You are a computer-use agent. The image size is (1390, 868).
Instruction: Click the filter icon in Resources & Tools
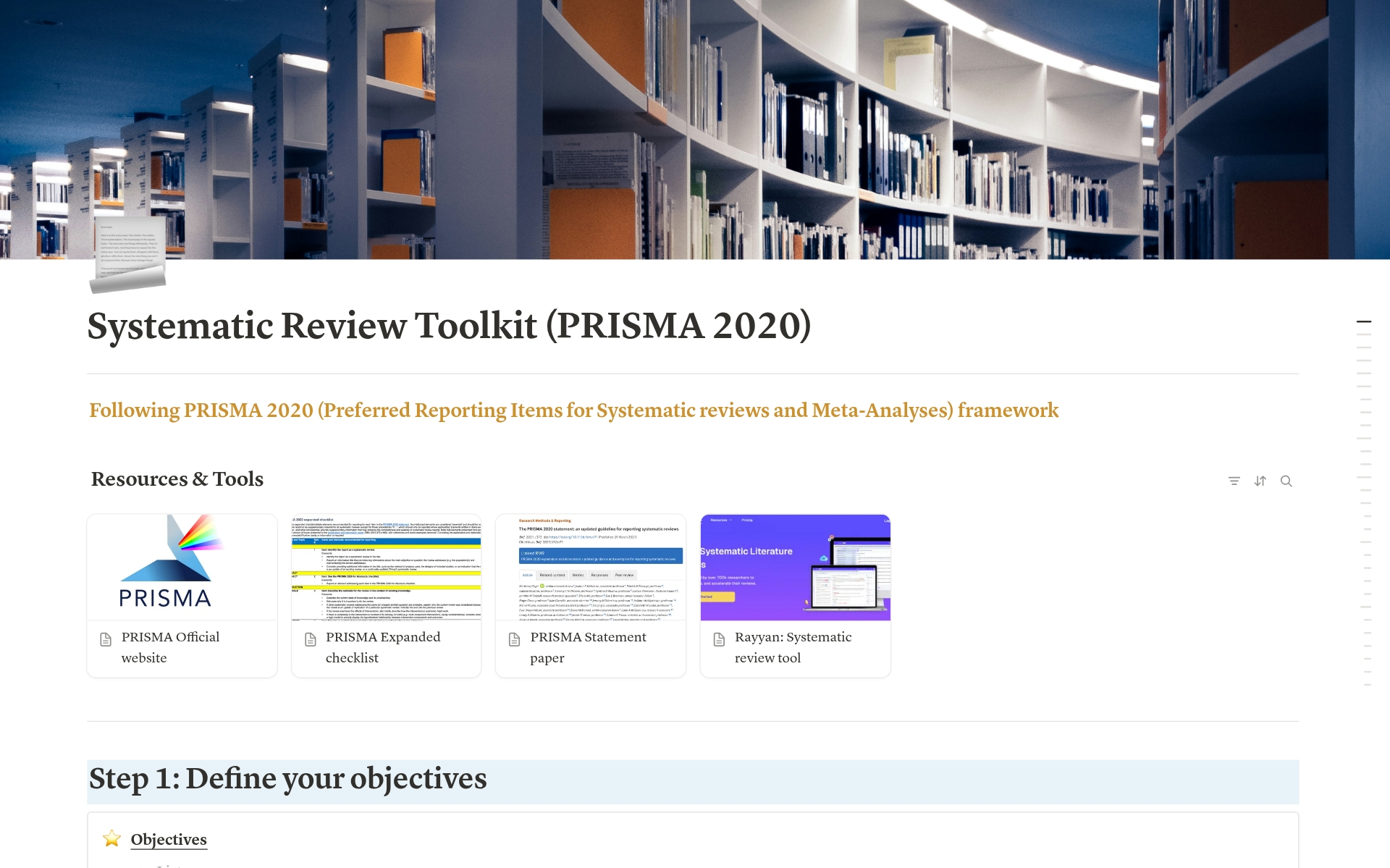1234,481
